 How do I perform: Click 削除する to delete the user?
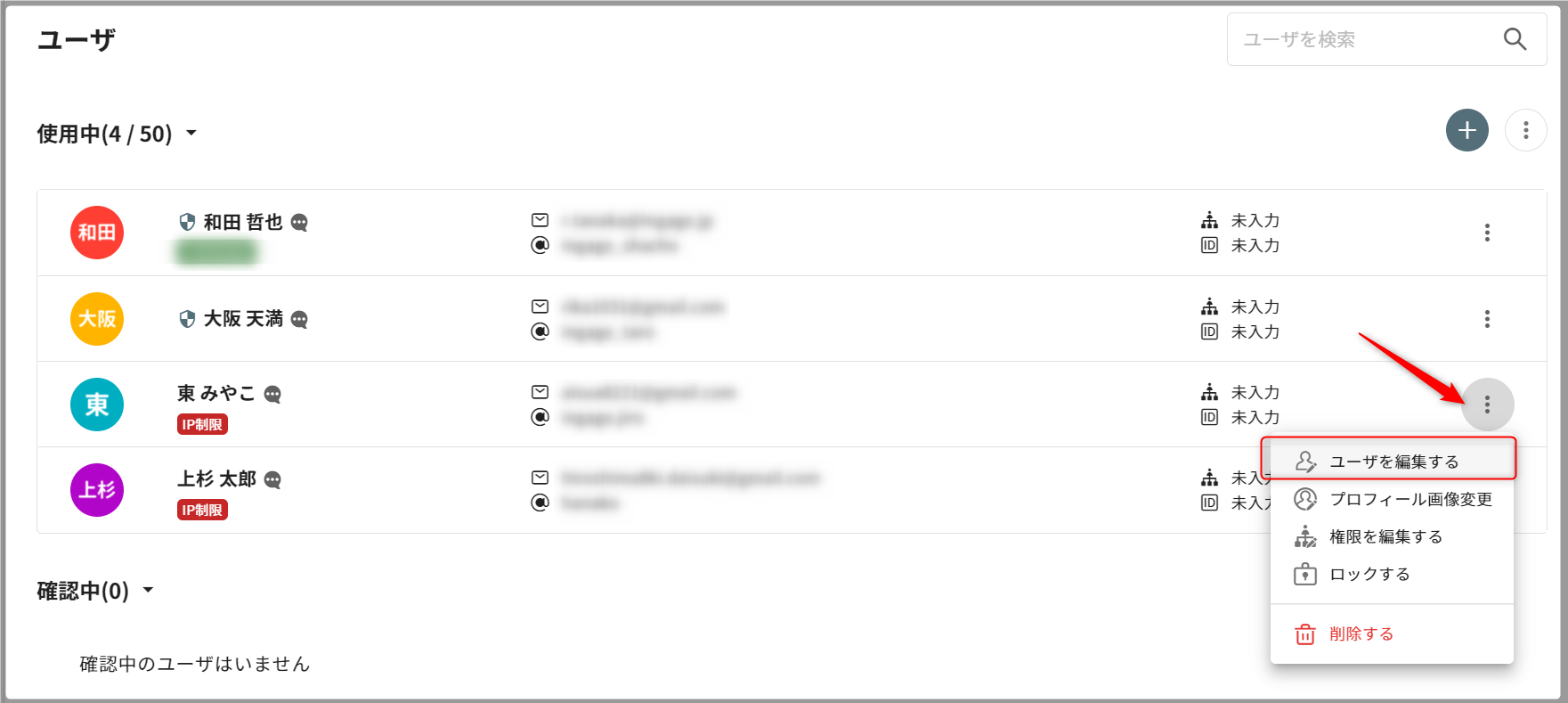(1361, 634)
